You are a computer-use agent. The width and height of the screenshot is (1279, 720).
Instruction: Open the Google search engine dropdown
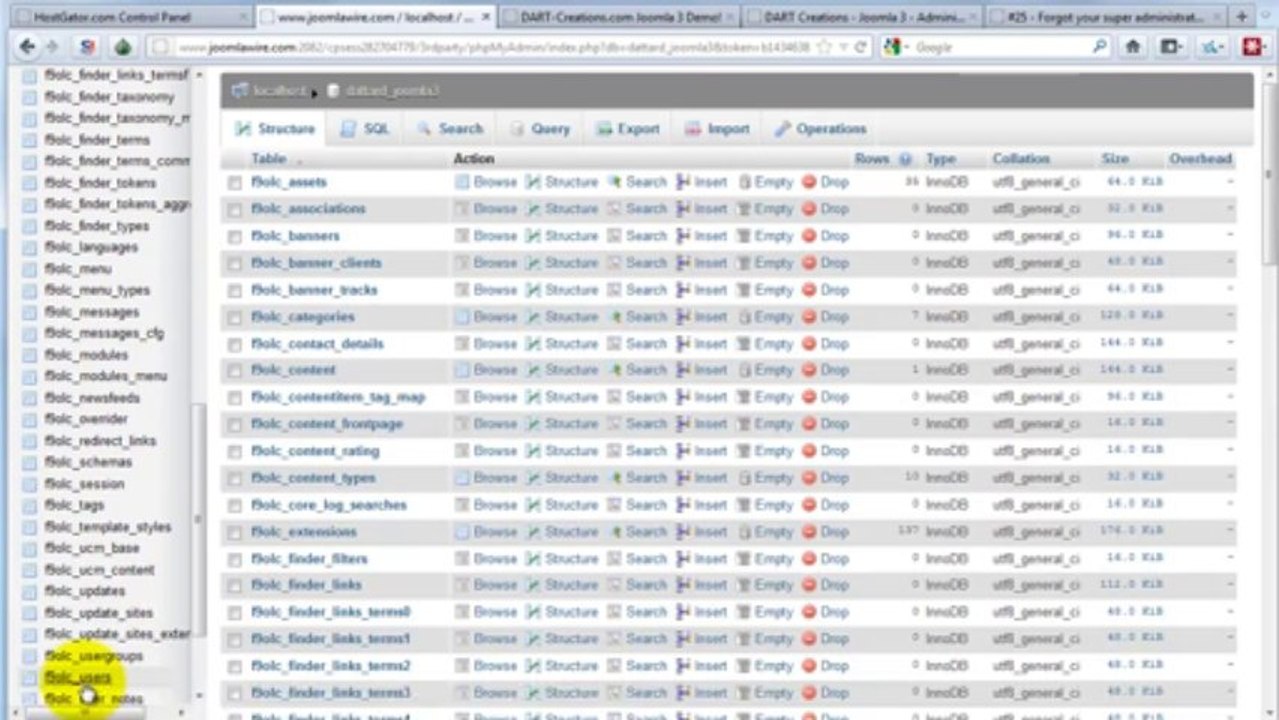pyautogui.click(x=895, y=47)
